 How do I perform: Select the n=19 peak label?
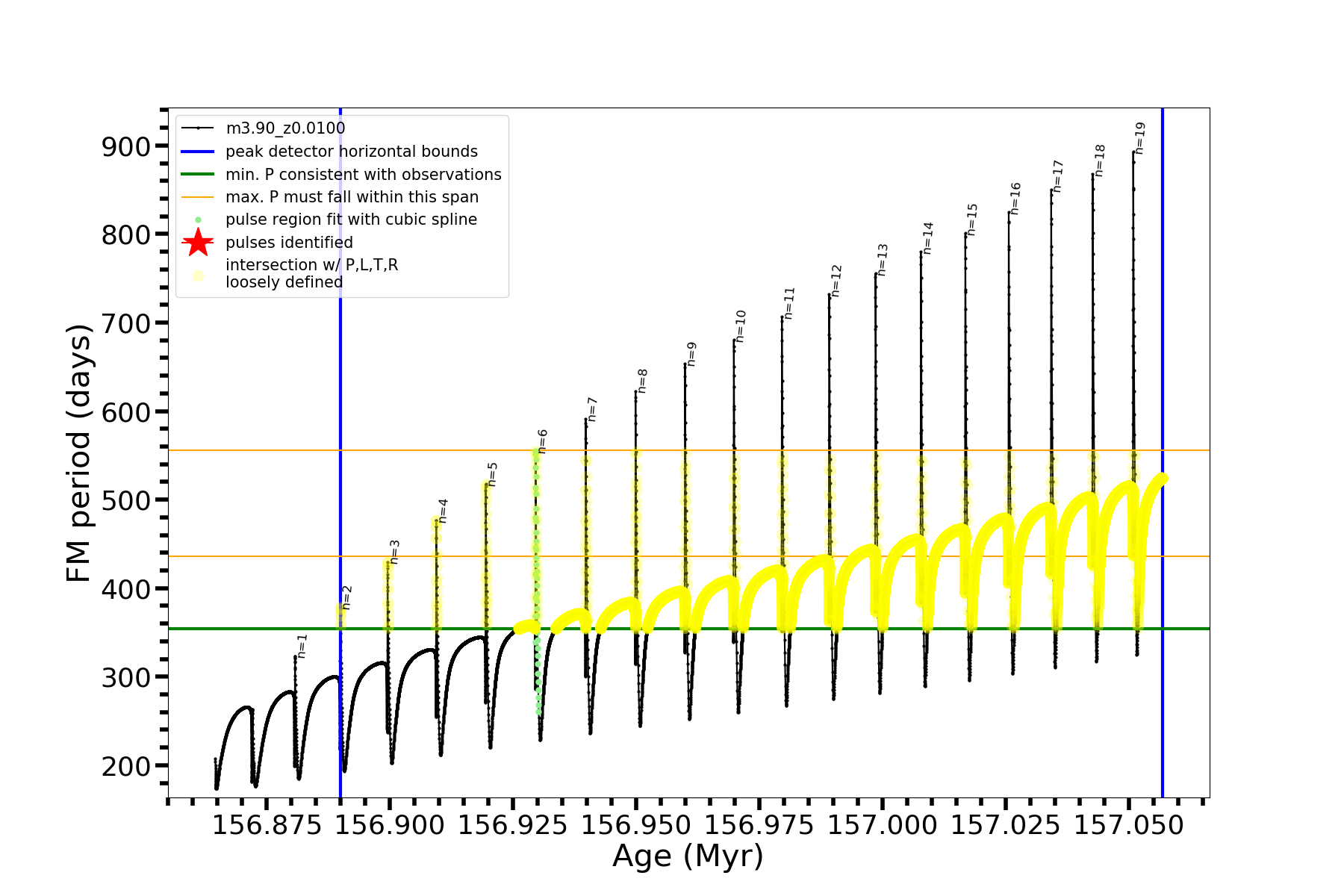point(1139,139)
